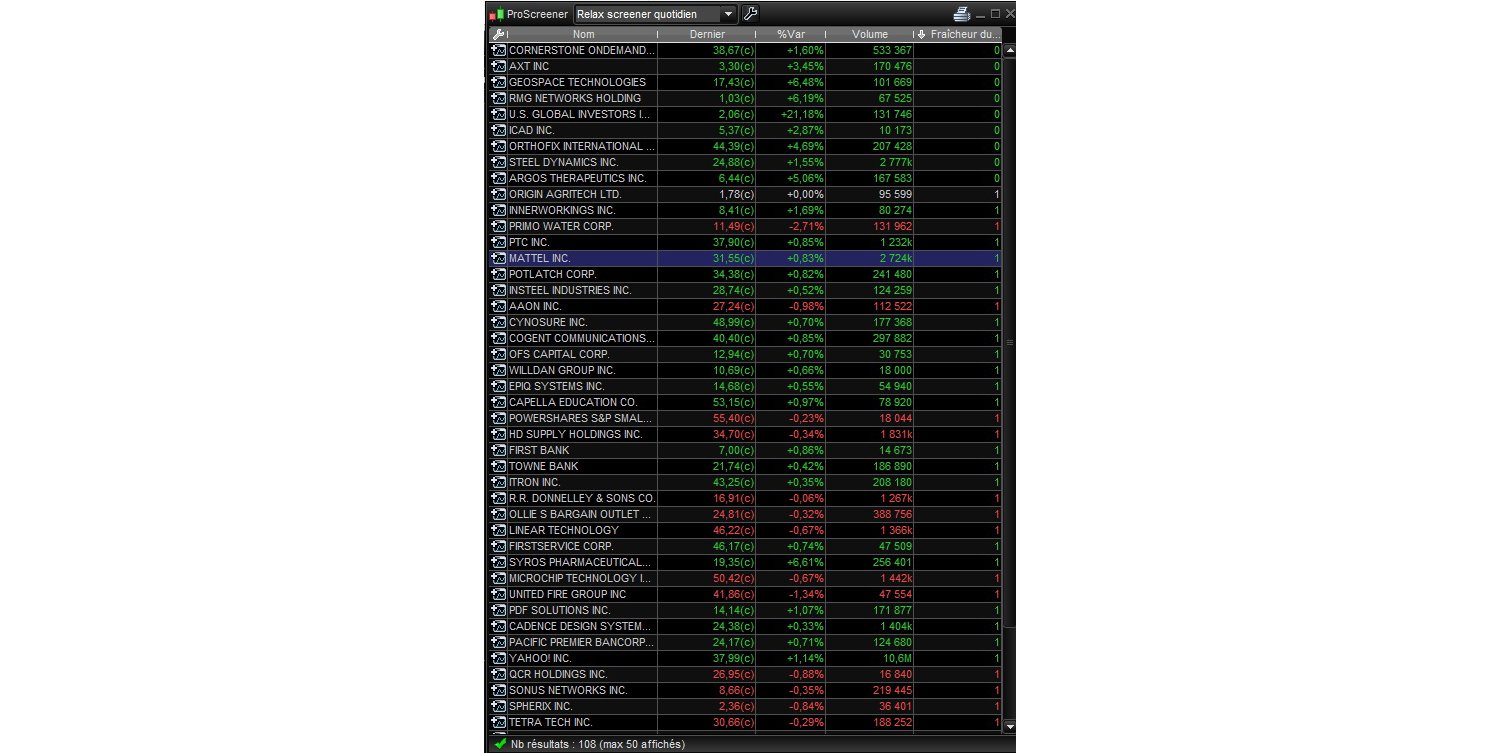Viewport: 1500px width, 753px height.
Task: Select the MICROCHIP TECHNOLOGY row
Action: [x=746, y=578]
